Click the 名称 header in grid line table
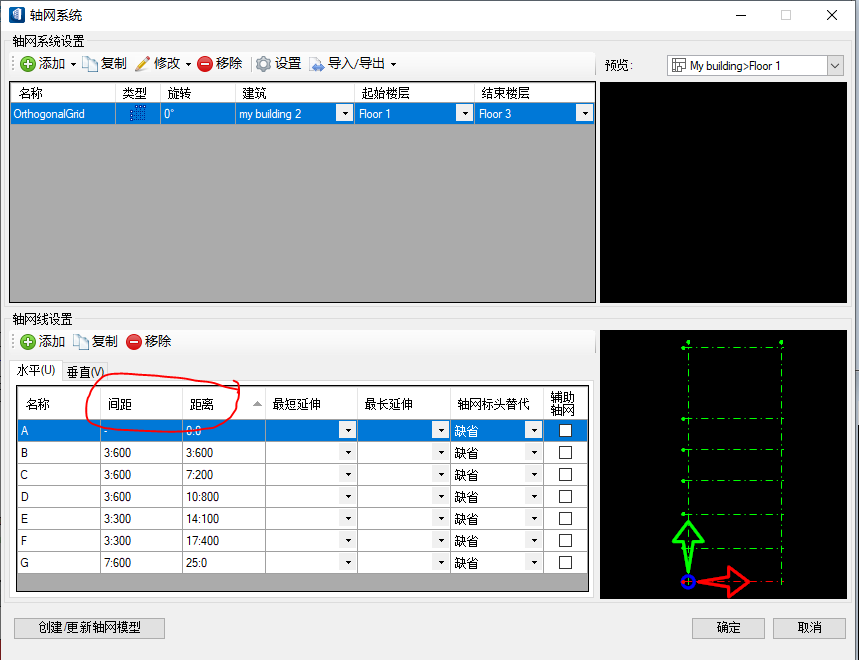 click(x=59, y=404)
